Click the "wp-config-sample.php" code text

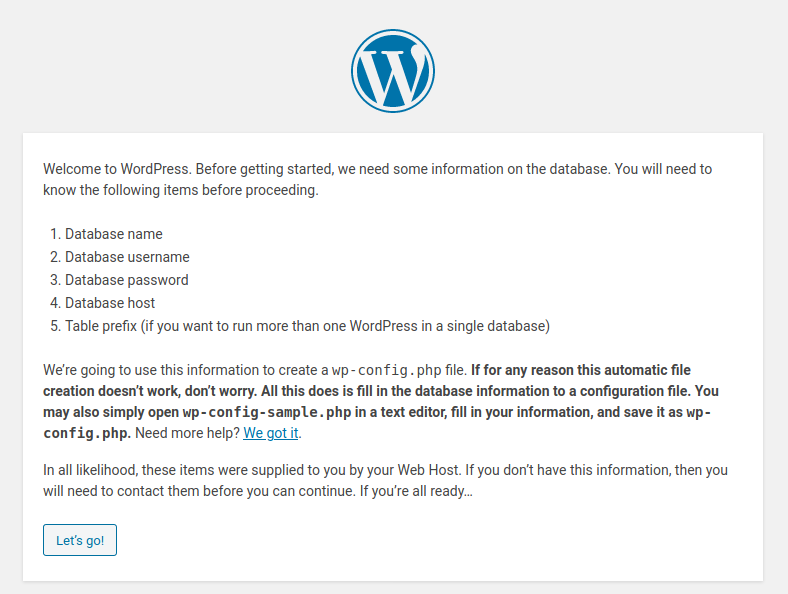click(266, 412)
